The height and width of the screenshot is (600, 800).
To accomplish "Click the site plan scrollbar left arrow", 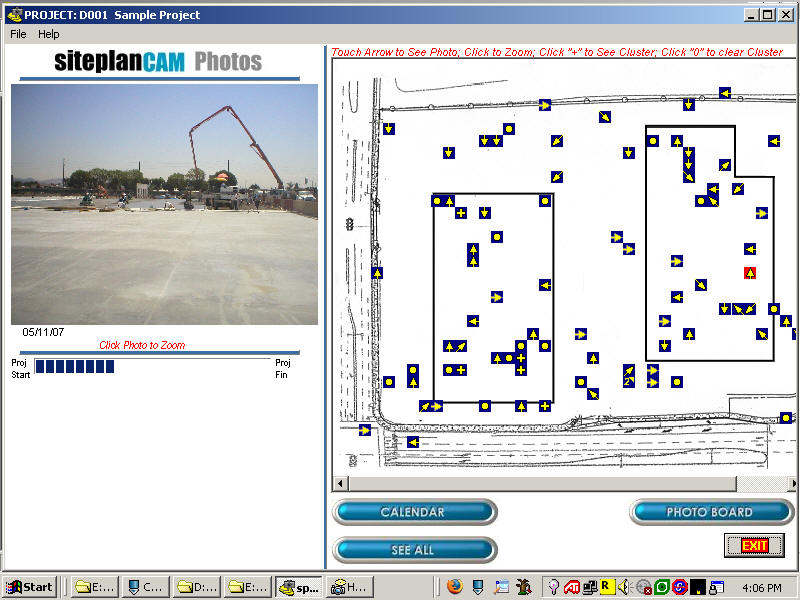I will (340, 483).
